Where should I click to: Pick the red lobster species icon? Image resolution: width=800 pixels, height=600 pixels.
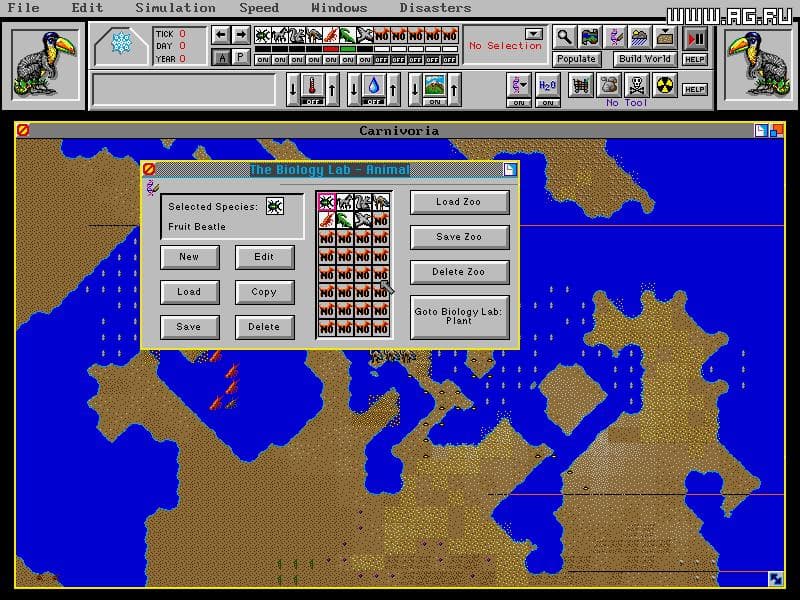(327, 219)
